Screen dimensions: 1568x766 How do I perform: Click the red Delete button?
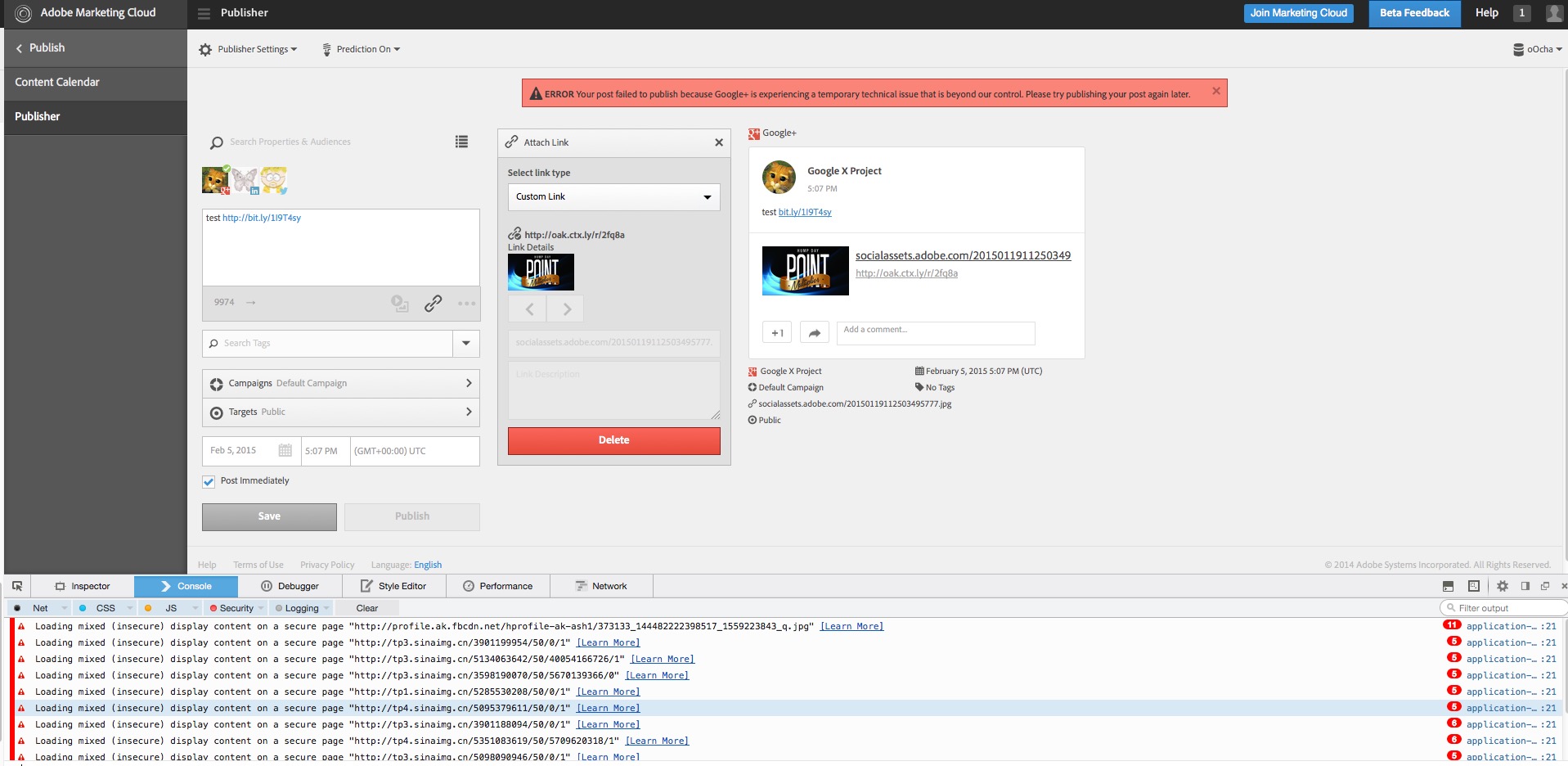click(613, 440)
